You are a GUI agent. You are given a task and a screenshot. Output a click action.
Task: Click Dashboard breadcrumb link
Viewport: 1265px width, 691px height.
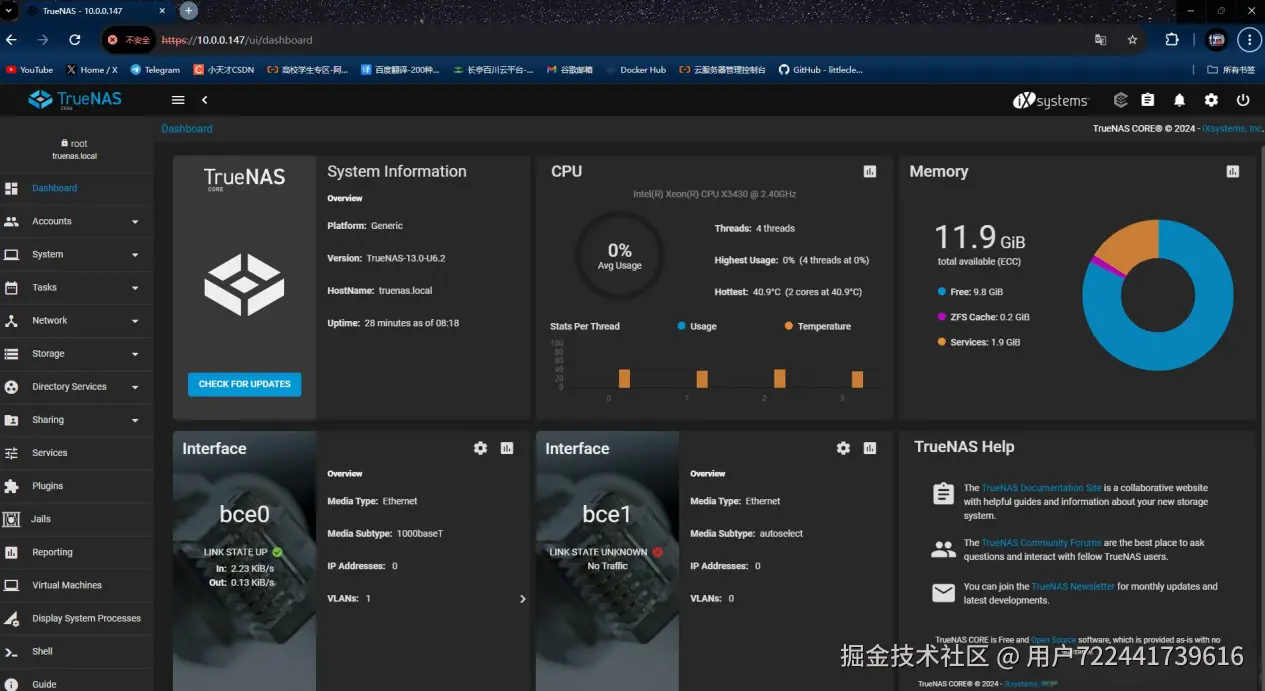187,129
